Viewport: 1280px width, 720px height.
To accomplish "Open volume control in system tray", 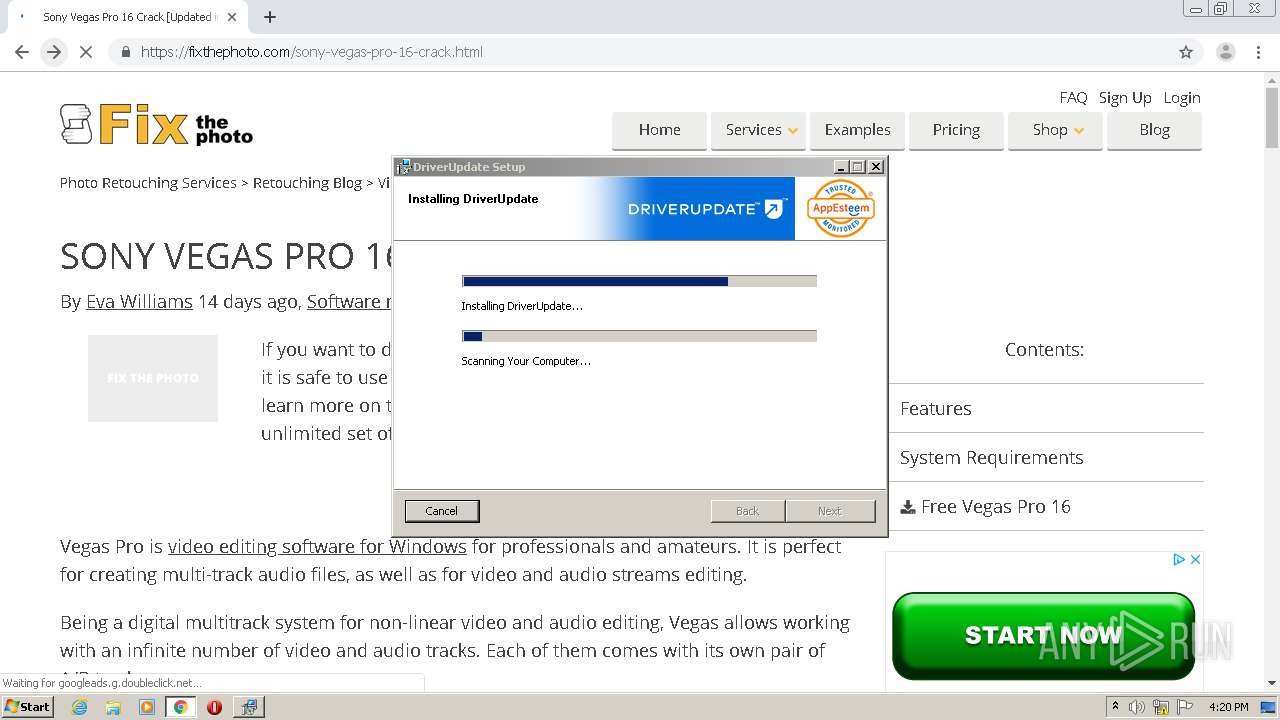I will coord(1137,707).
